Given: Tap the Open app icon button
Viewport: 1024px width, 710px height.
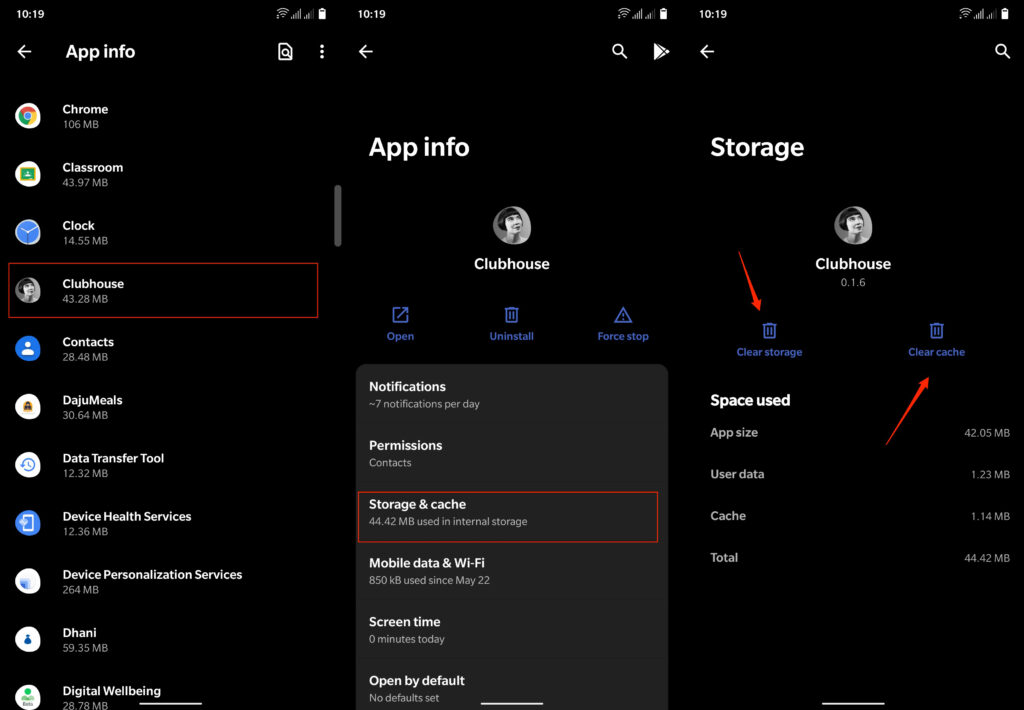Looking at the screenshot, I should (x=400, y=315).
